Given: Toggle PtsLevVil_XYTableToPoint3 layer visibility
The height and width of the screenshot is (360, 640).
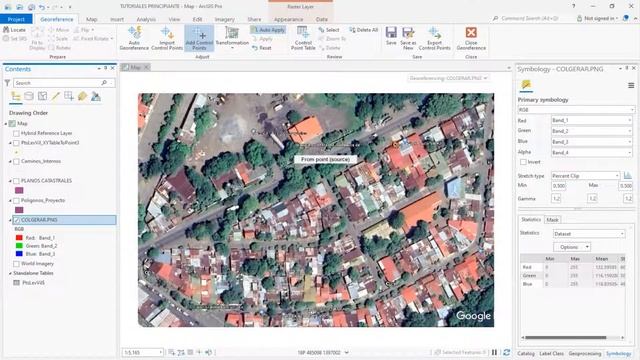Looking at the screenshot, I should tap(16, 143).
